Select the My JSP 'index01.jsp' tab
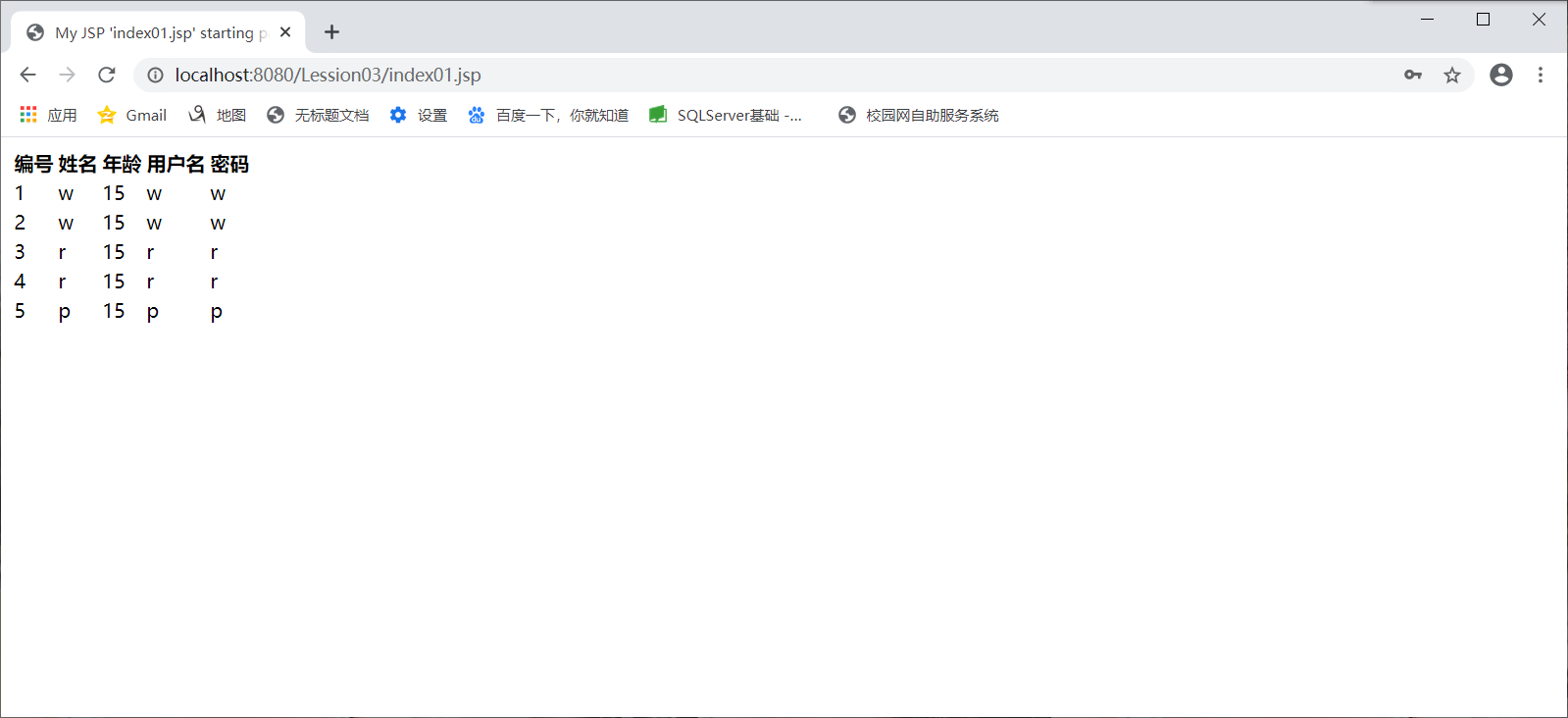Screen dimensions: 1568x718 pyautogui.click(x=159, y=32)
